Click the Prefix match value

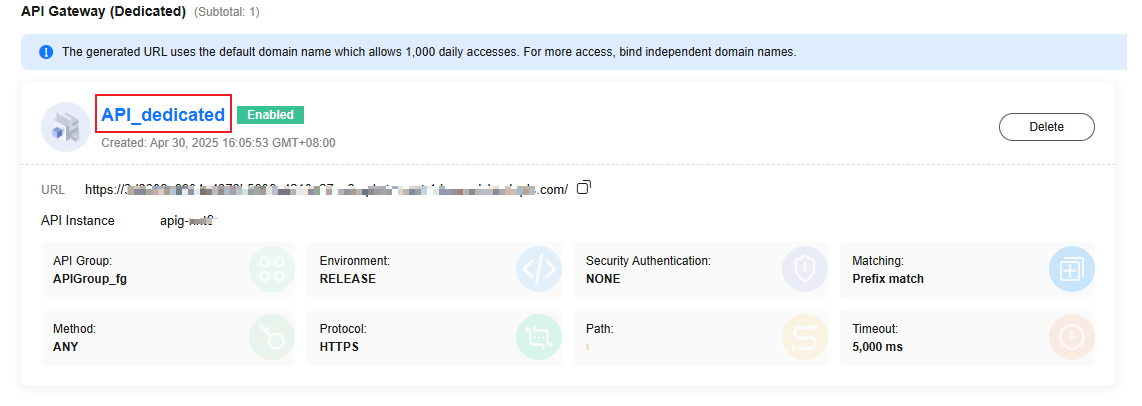point(888,278)
